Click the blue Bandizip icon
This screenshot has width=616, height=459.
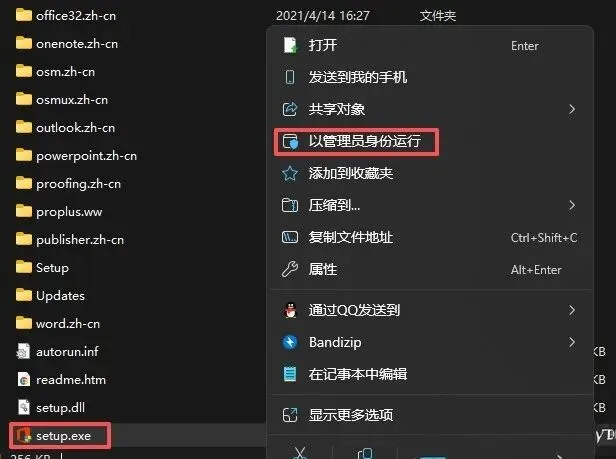[290, 342]
